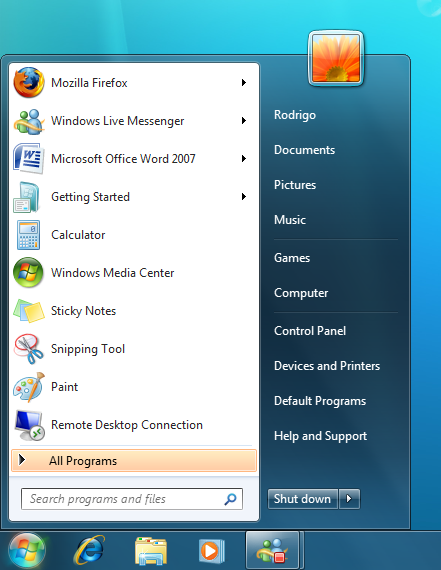Open Windows Explorer folder on the taskbar
441x570 pixels.
pyautogui.click(x=151, y=551)
